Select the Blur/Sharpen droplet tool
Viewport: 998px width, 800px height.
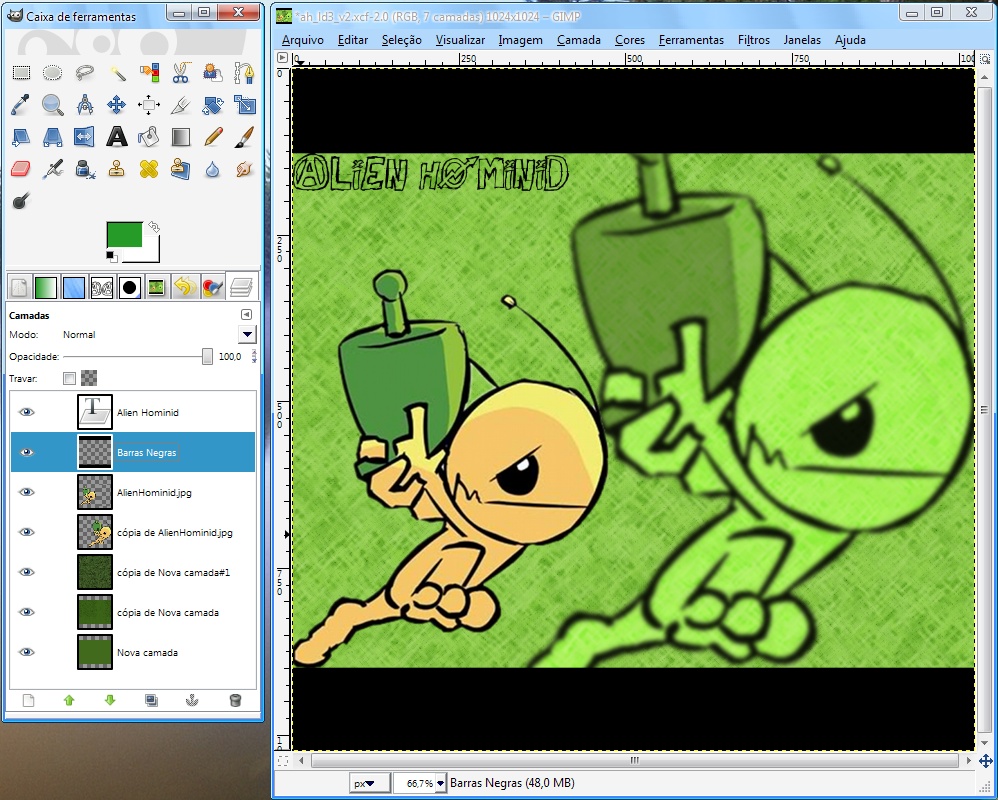pyautogui.click(x=213, y=169)
